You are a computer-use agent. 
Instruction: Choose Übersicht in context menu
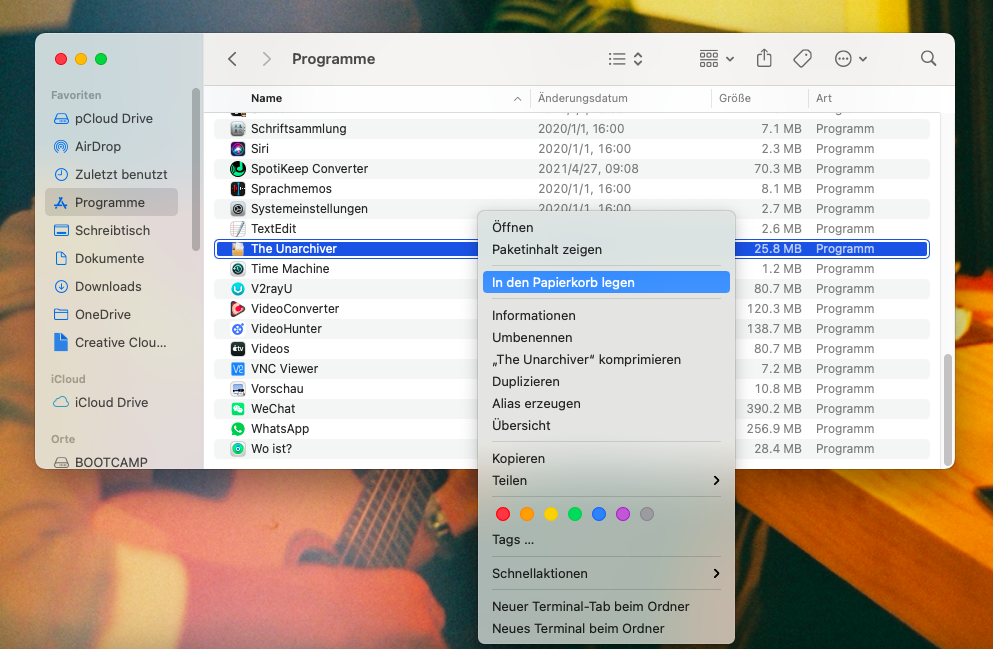606,425
